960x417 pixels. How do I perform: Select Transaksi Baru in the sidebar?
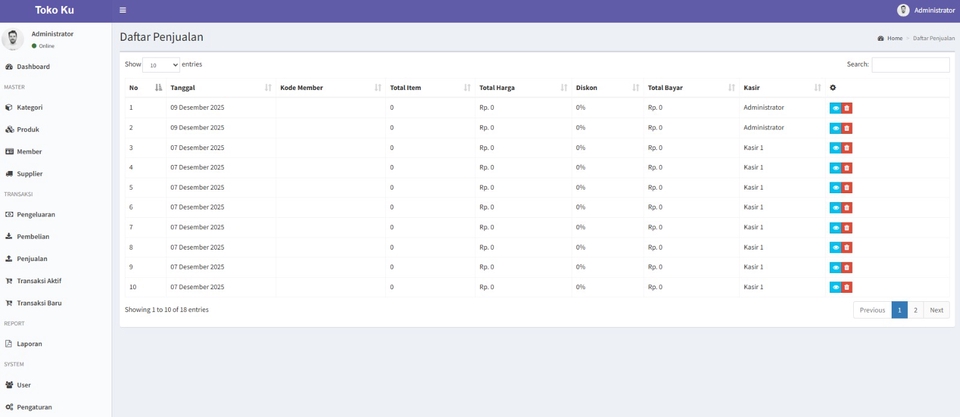click(39, 303)
